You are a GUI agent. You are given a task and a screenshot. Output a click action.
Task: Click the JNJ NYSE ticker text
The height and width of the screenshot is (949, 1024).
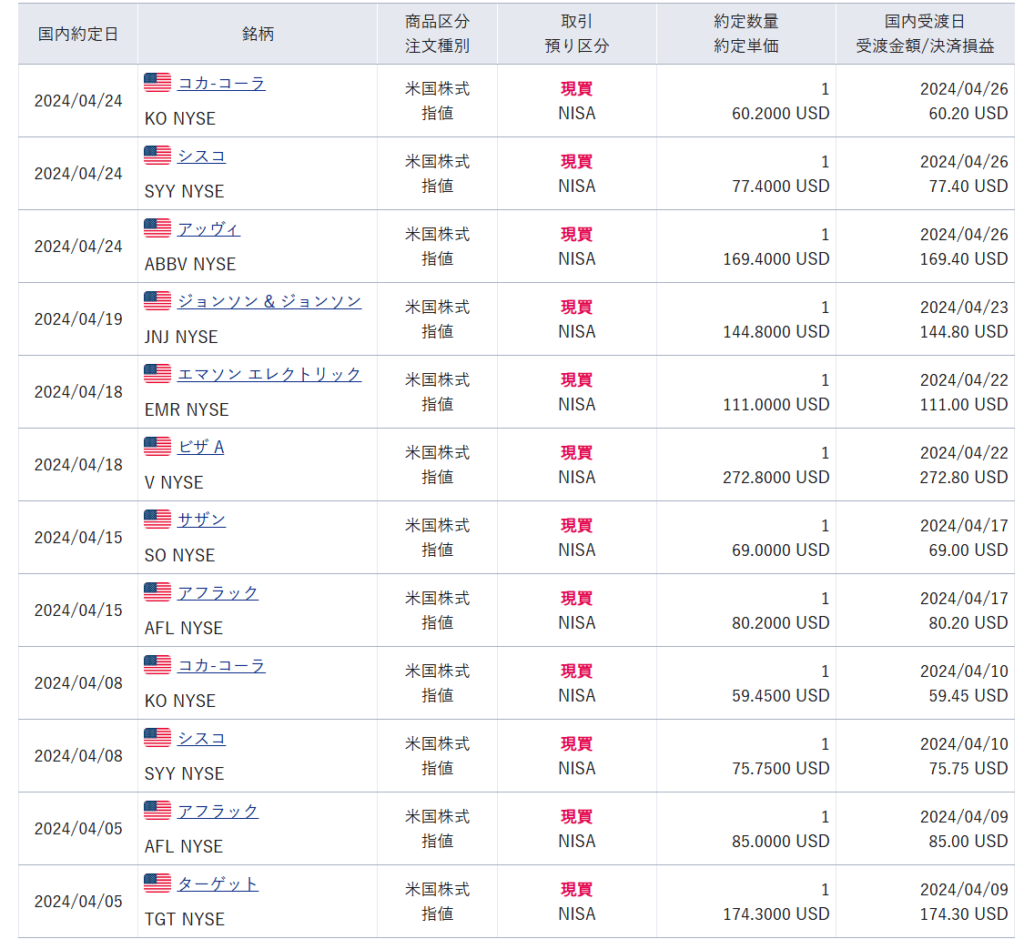point(181,337)
